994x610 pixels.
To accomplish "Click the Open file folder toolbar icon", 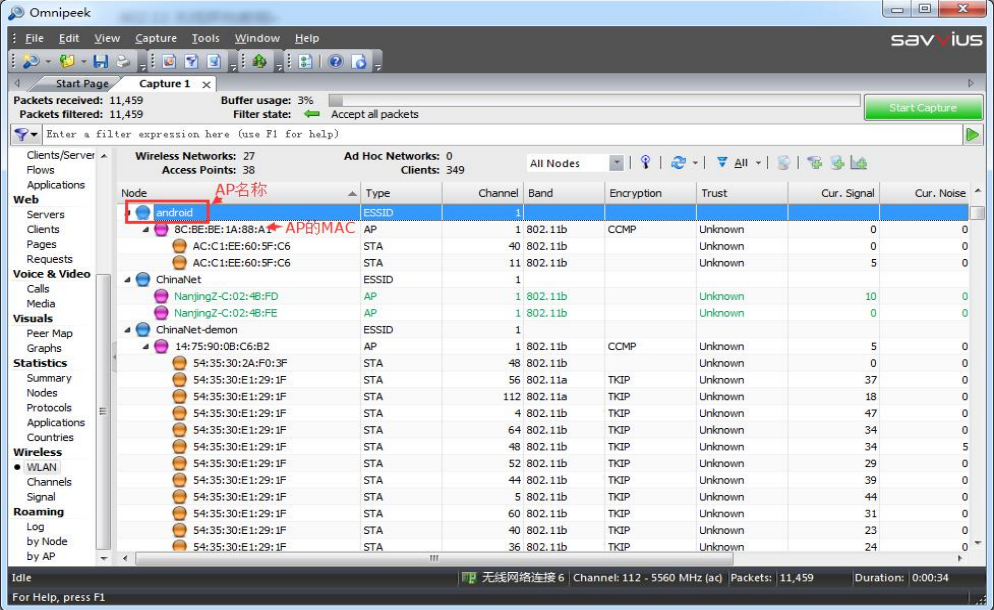I will point(67,62).
